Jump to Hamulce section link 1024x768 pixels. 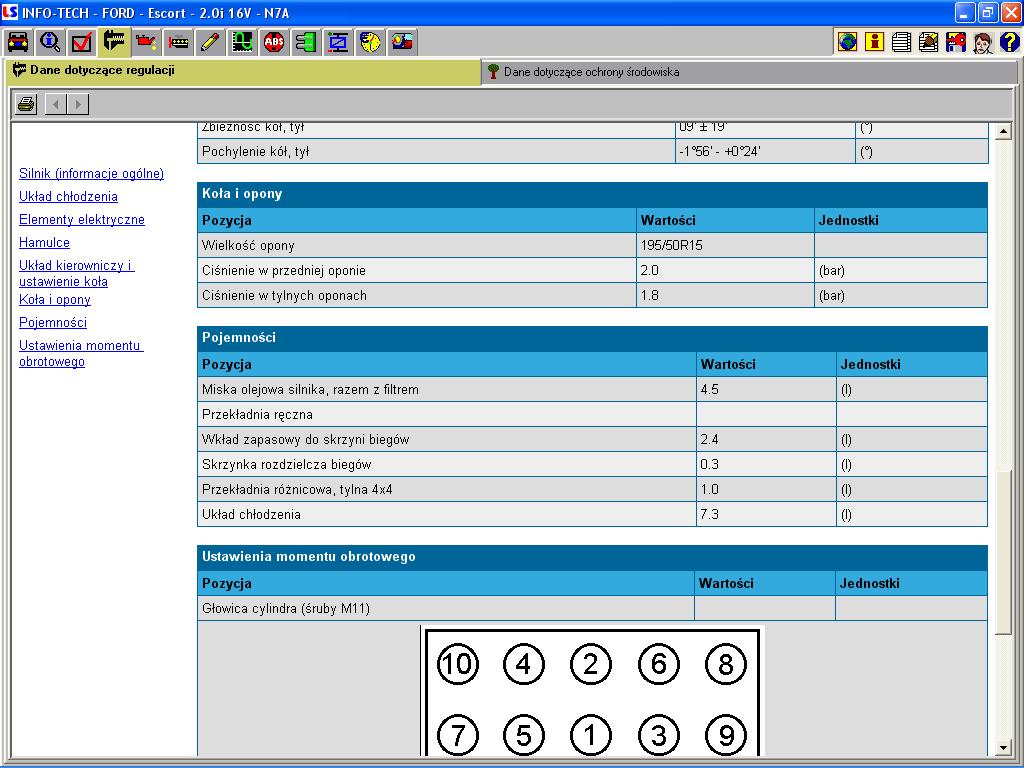[44, 243]
